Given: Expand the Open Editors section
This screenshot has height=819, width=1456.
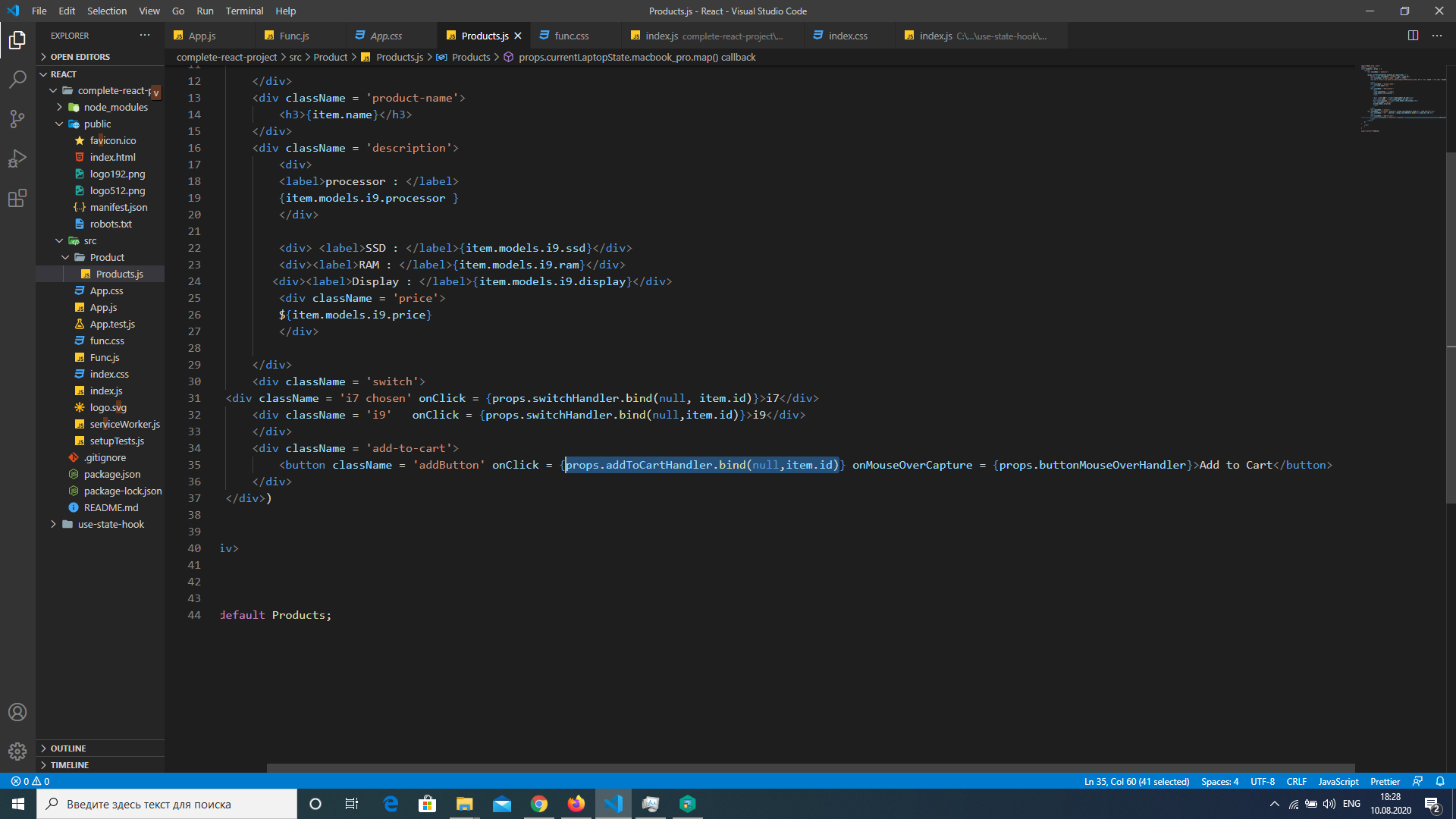Looking at the screenshot, I should [x=80, y=57].
